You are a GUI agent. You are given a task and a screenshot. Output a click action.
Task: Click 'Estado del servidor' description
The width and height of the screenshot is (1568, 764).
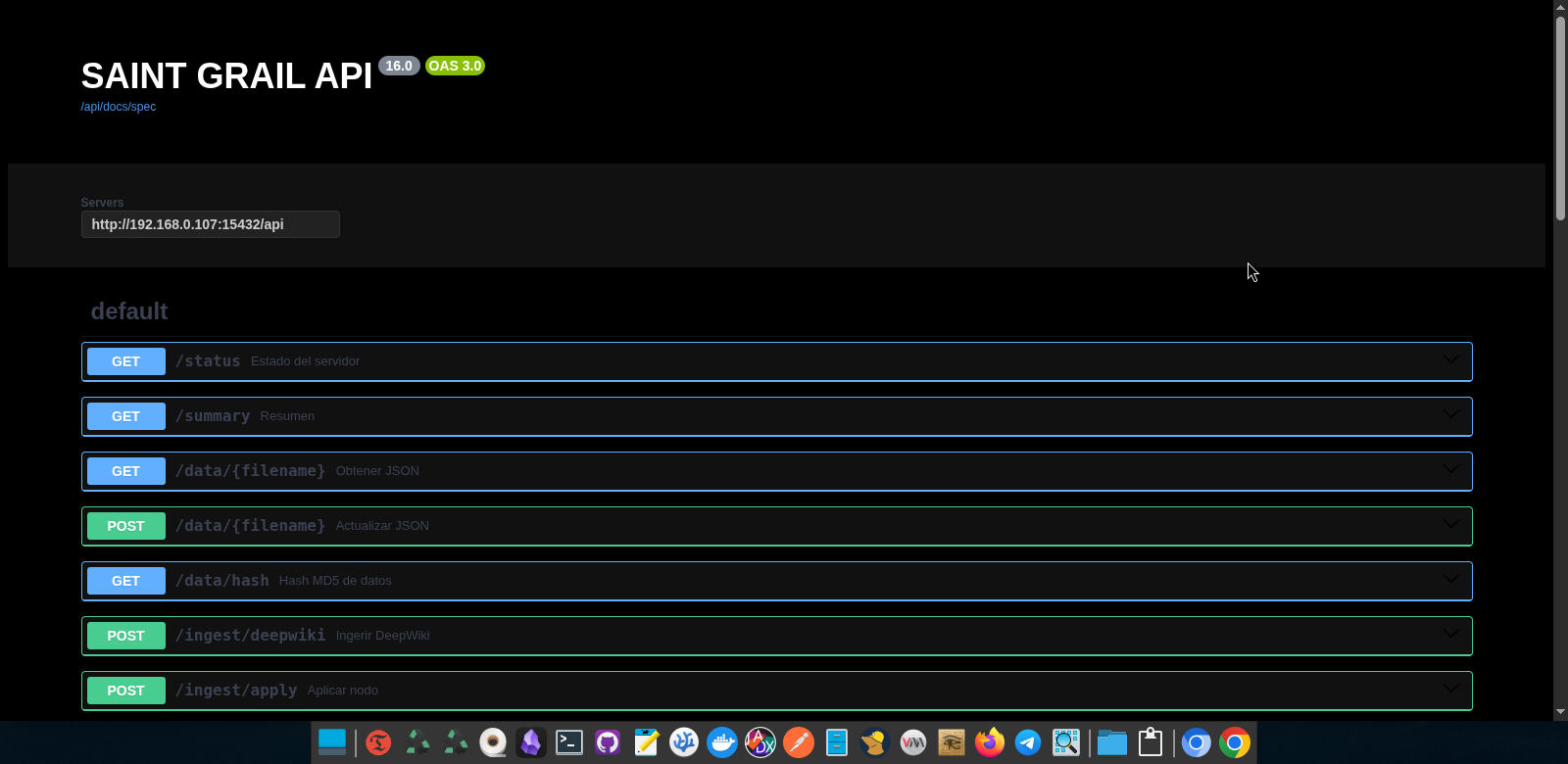[x=305, y=361]
